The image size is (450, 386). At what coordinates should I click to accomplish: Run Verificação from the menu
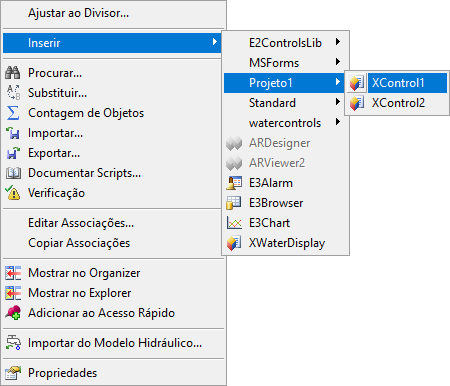tap(113, 193)
